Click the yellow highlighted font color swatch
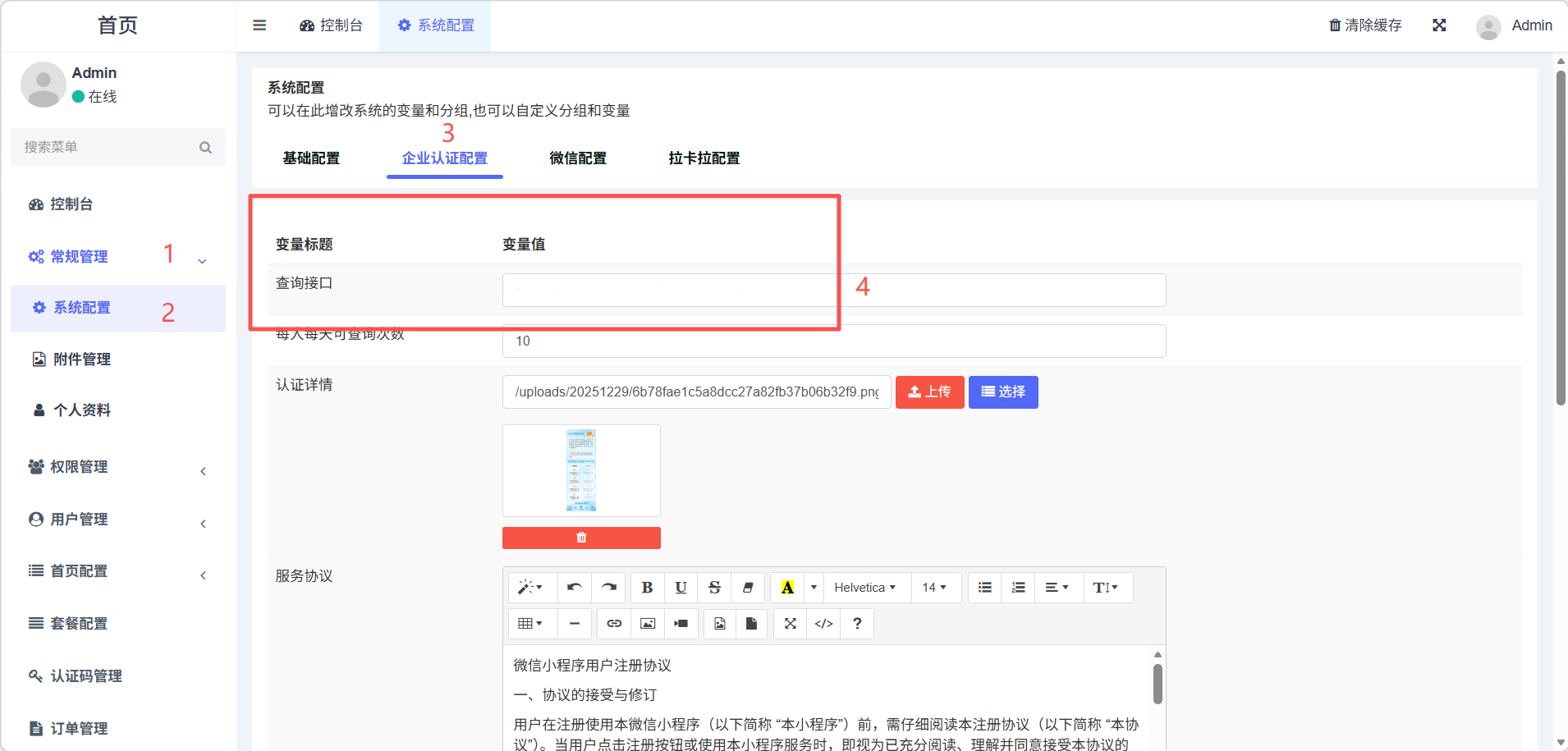The height and width of the screenshot is (751, 1568). [x=787, y=588]
